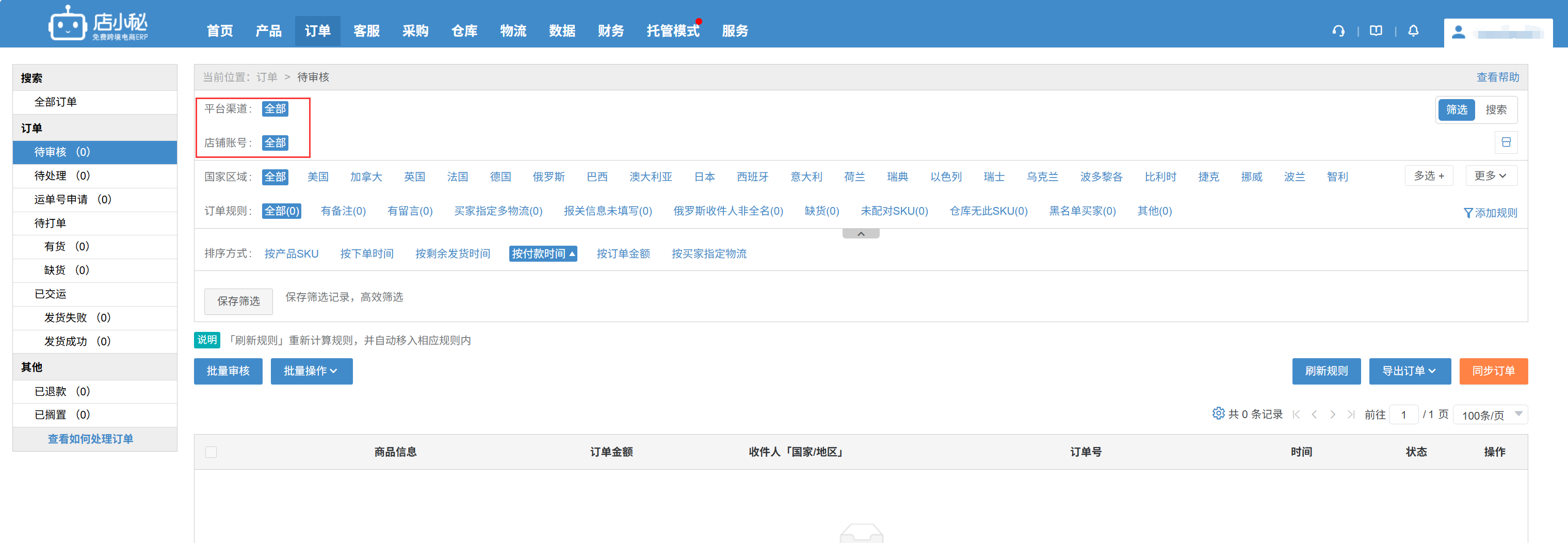This screenshot has width=1568, height=543.
Task: Switch to 搜索 mode toggle
Action: (1496, 110)
